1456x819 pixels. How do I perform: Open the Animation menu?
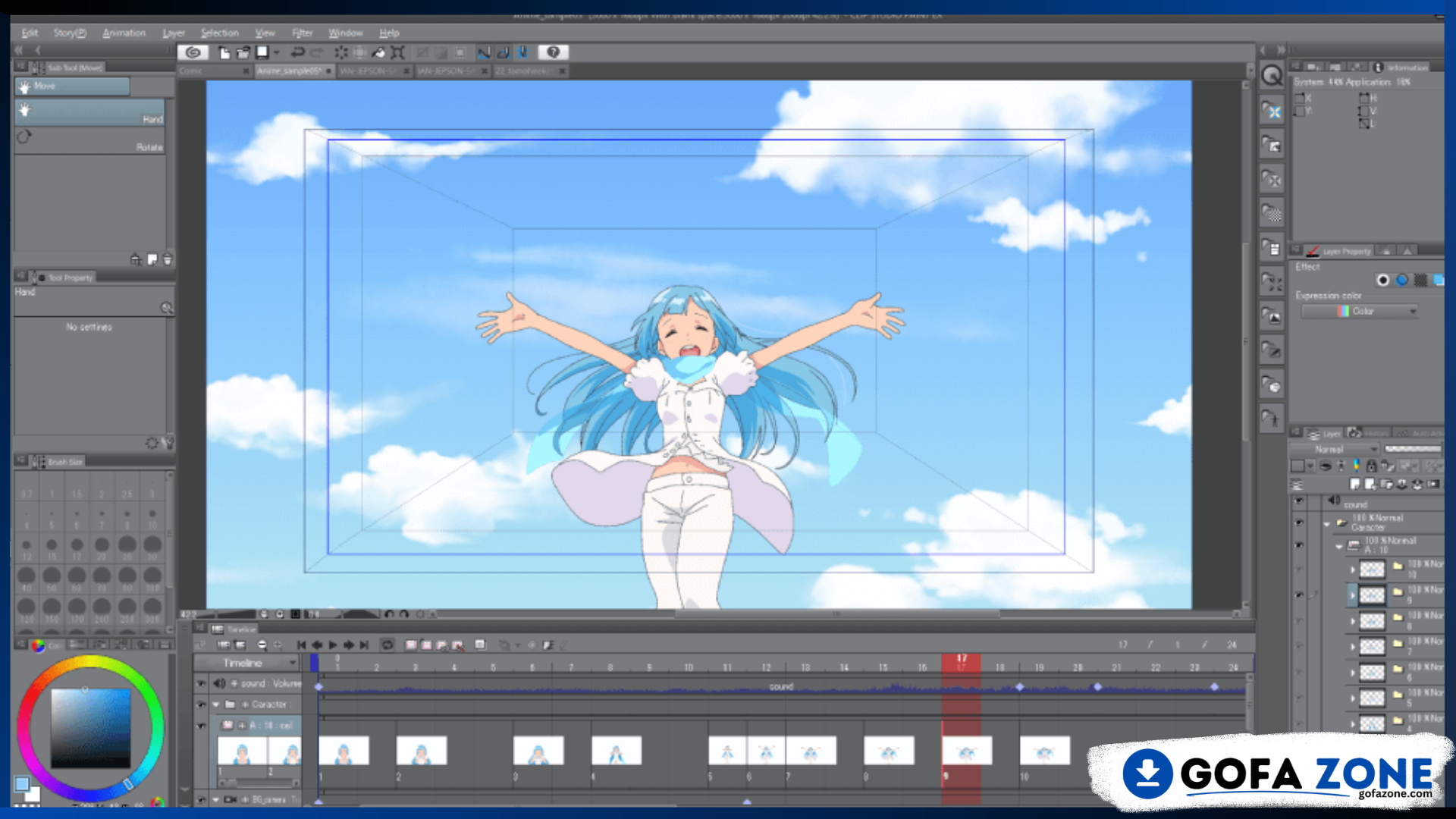(124, 33)
